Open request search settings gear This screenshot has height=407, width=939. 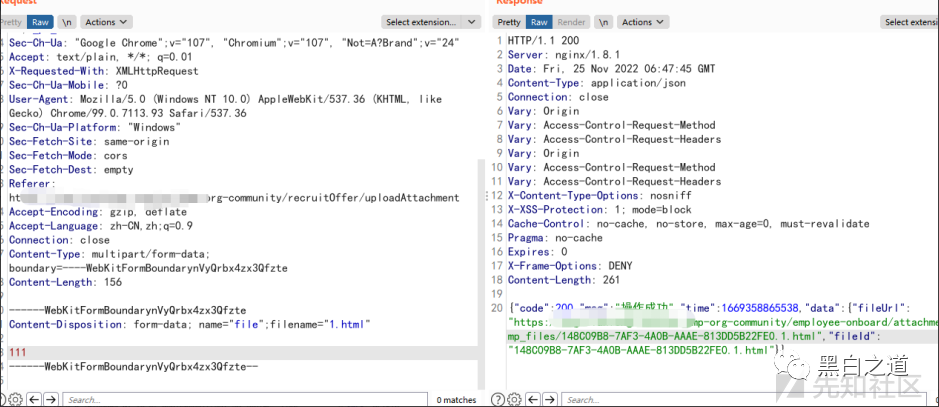click(15, 400)
